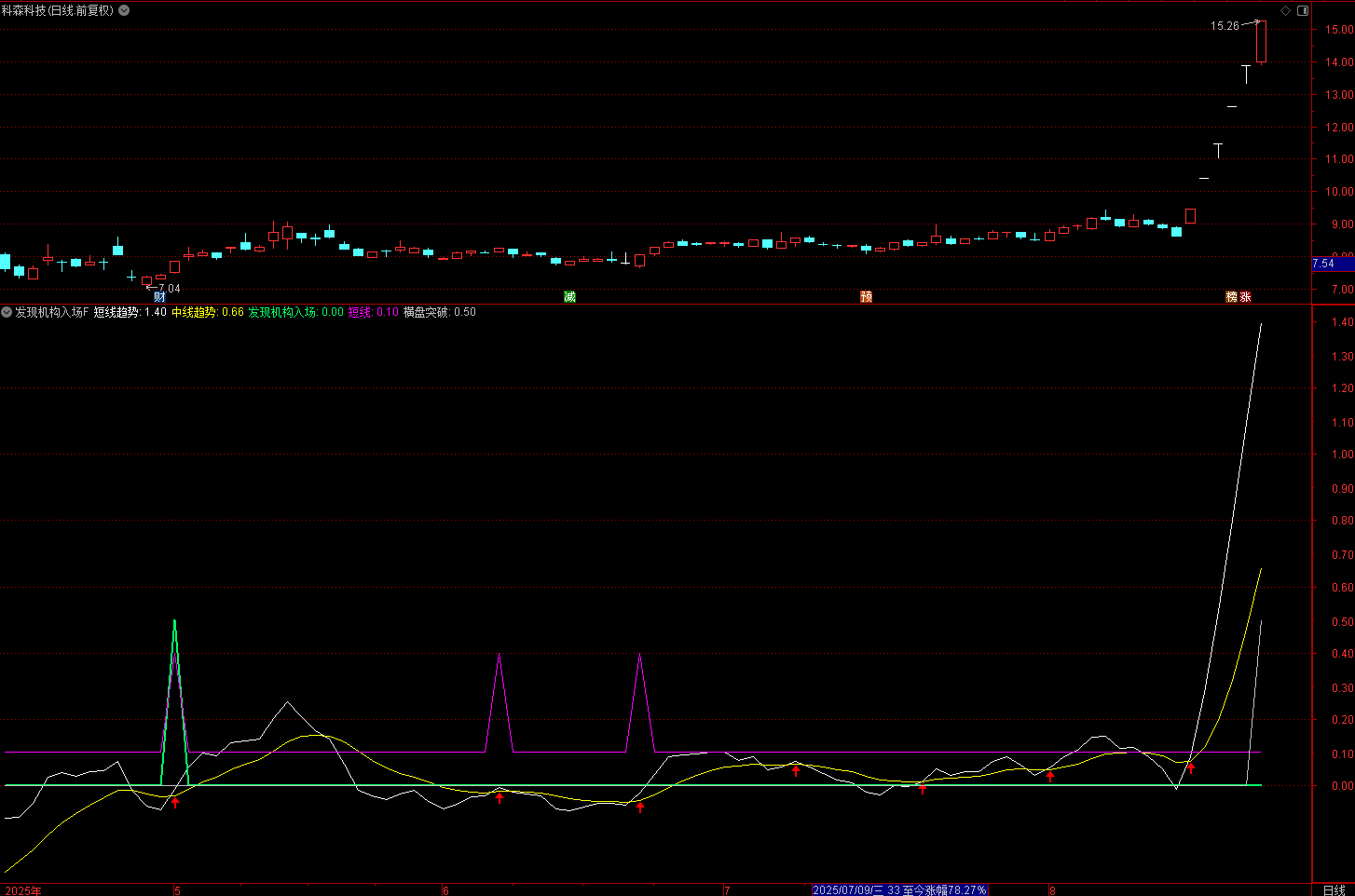1355x896 pixels.
Task: Click the diamond icon at chart top-right
Action: (1286, 10)
